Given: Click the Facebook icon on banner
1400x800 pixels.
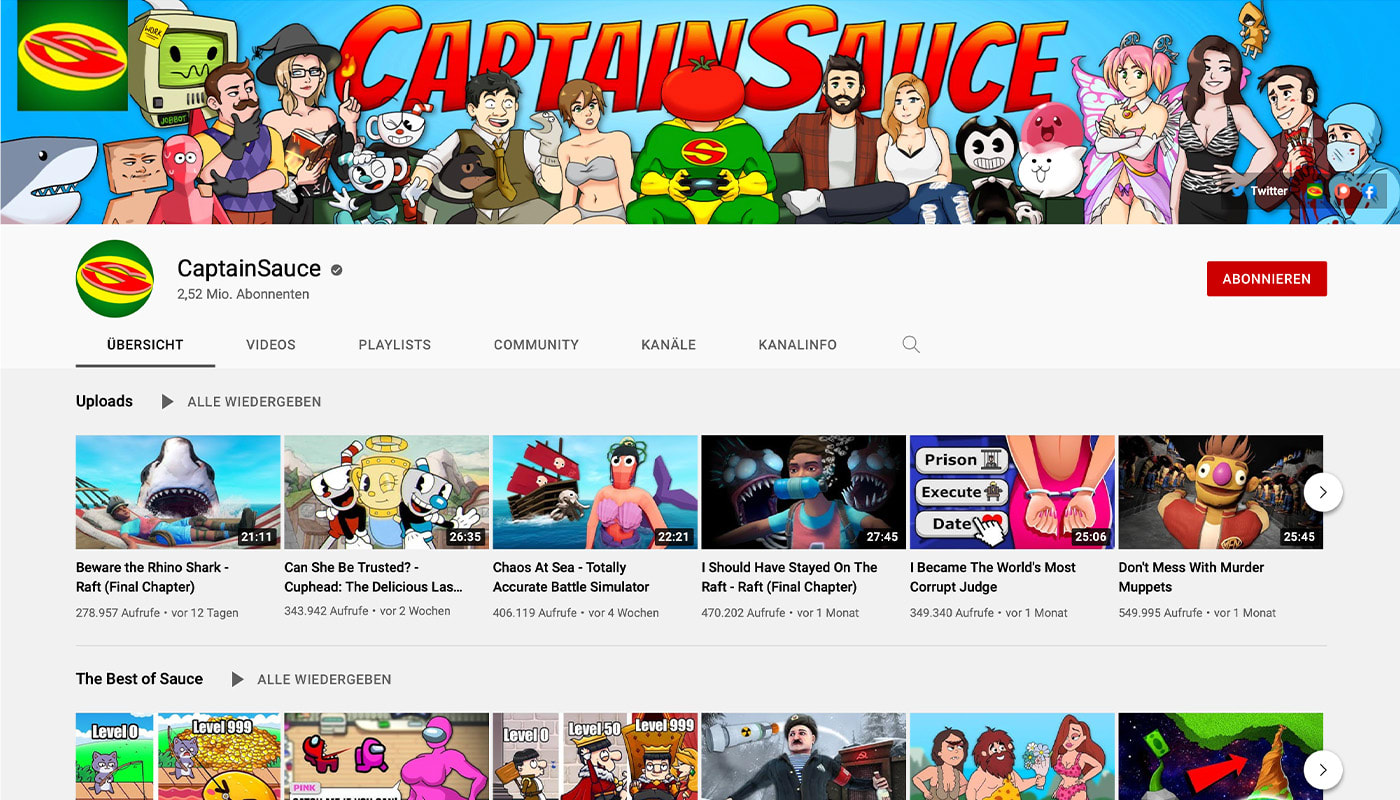Looking at the screenshot, I should [x=1369, y=191].
